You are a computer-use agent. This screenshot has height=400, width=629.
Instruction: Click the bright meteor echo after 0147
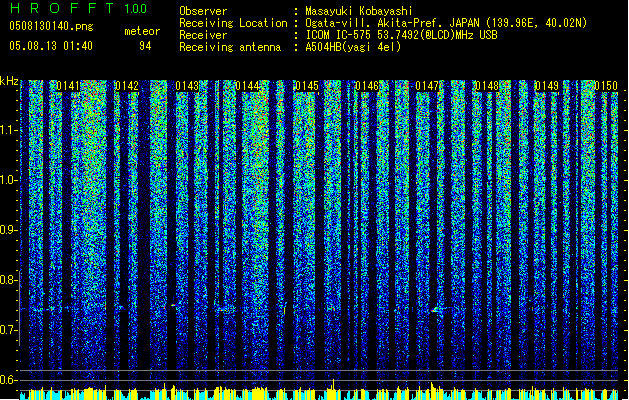tap(439, 310)
